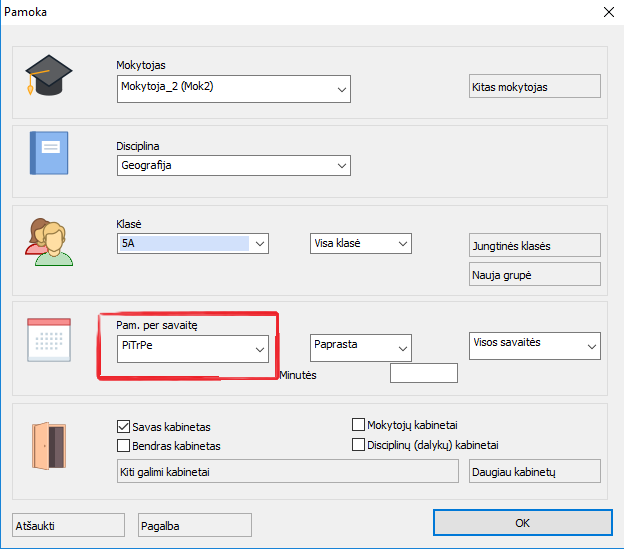Toggle the Savas kabinetas checkbox
The image size is (625, 549).
pyautogui.click(x=125, y=427)
